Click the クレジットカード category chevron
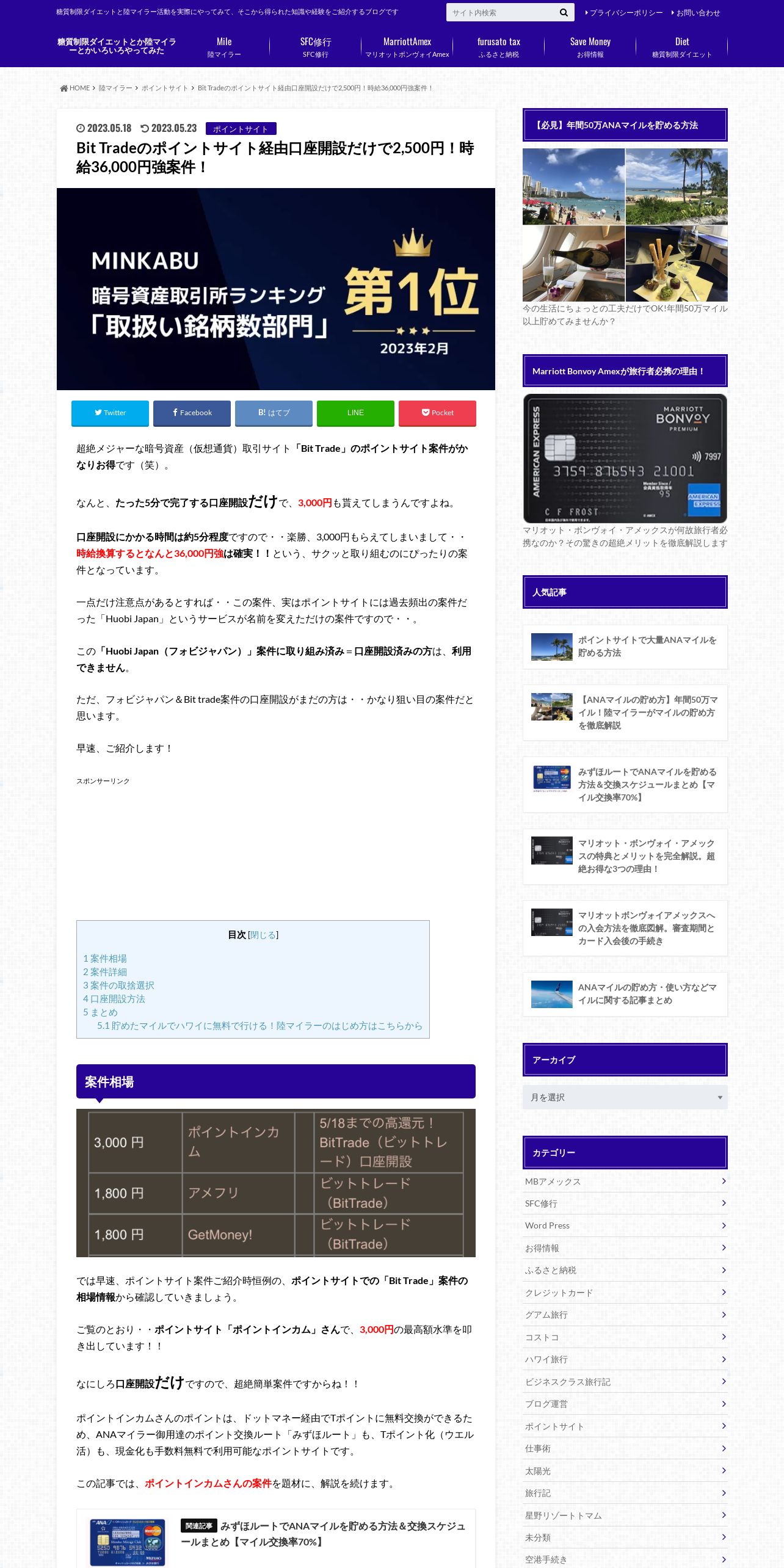The width and height of the screenshot is (784, 1568). coord(724,1293)
